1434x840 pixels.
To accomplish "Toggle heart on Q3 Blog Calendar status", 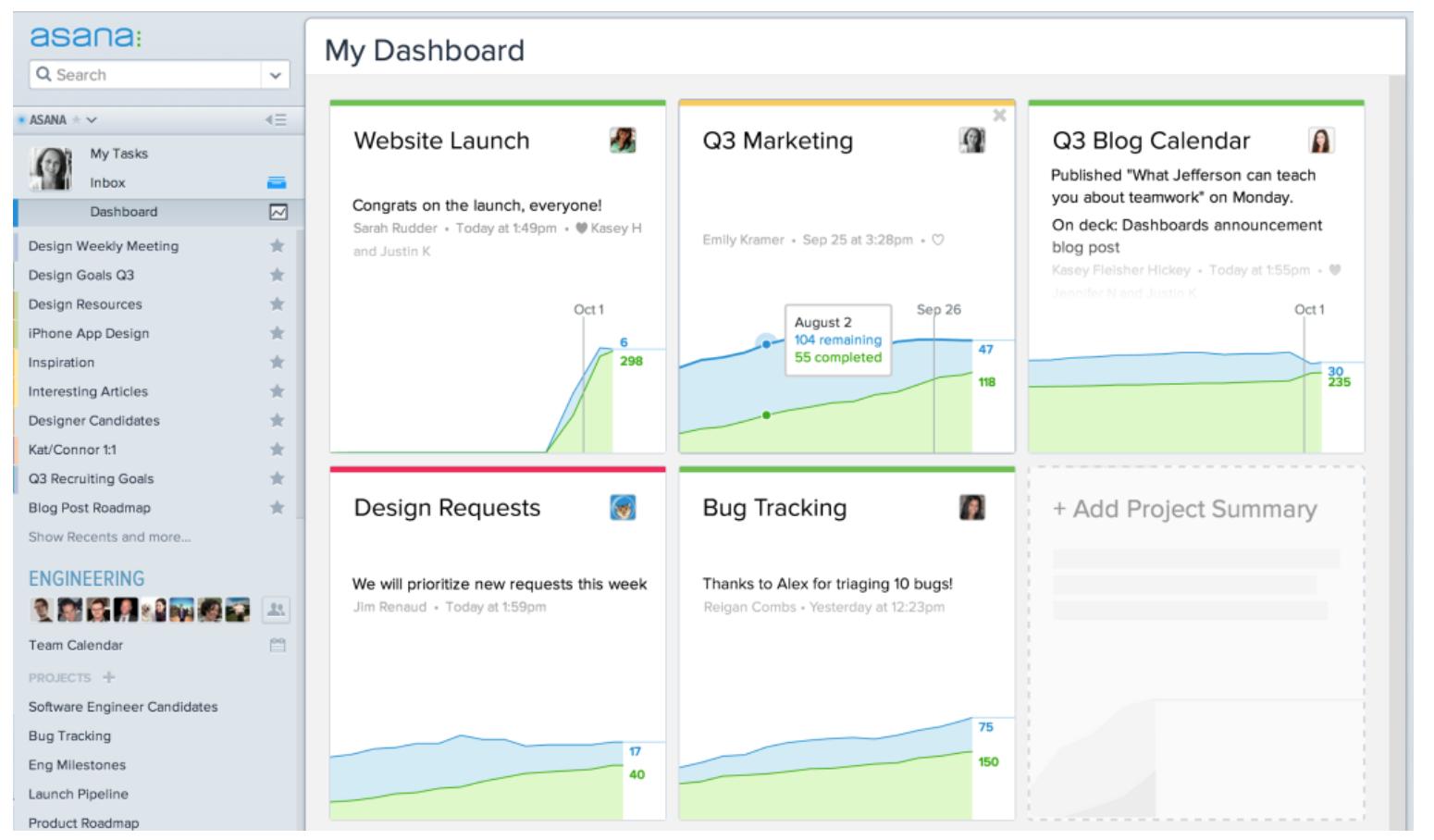I will click(x=1334, y=270).
